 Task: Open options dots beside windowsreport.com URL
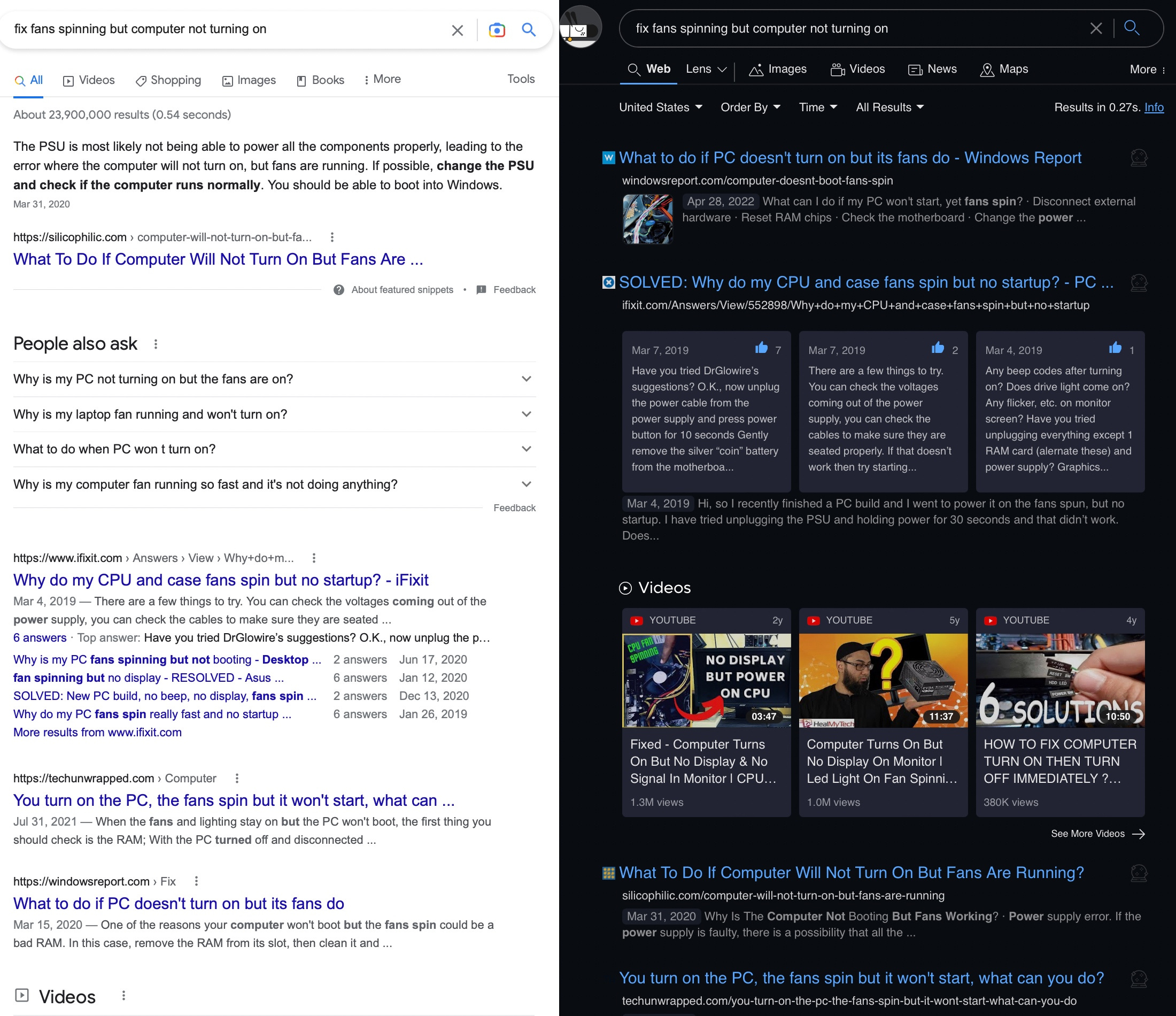click(x=196, y=881)
